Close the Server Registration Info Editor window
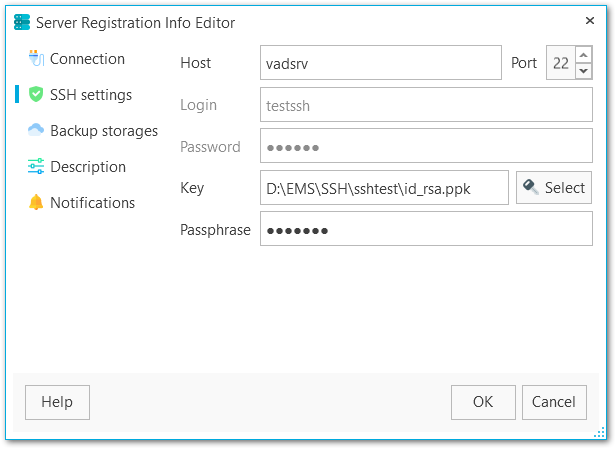This screenshot has height=449, width=616. click(x=589, y=21)
